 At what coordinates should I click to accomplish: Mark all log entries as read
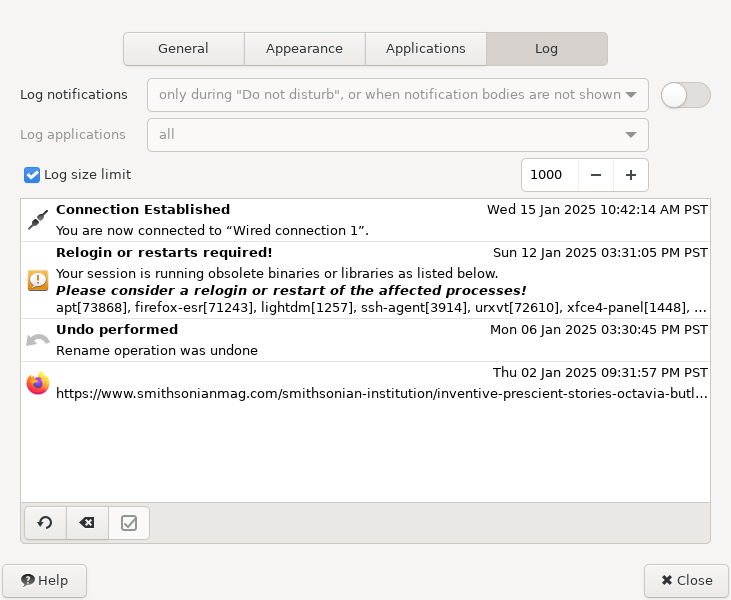(x=129, y=523)
